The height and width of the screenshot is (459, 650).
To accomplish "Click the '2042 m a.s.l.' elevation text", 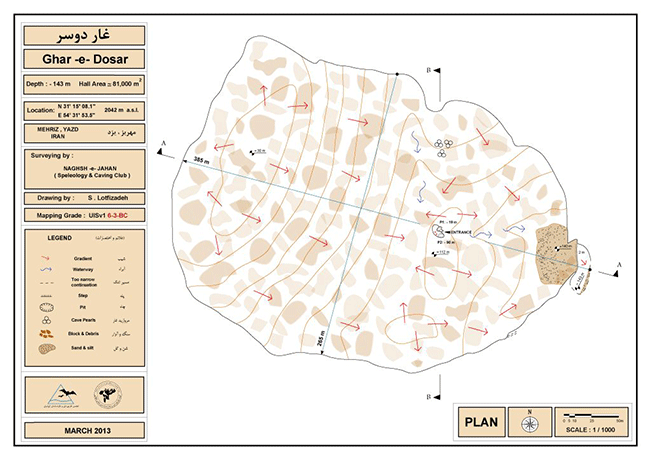I will 121,110.
